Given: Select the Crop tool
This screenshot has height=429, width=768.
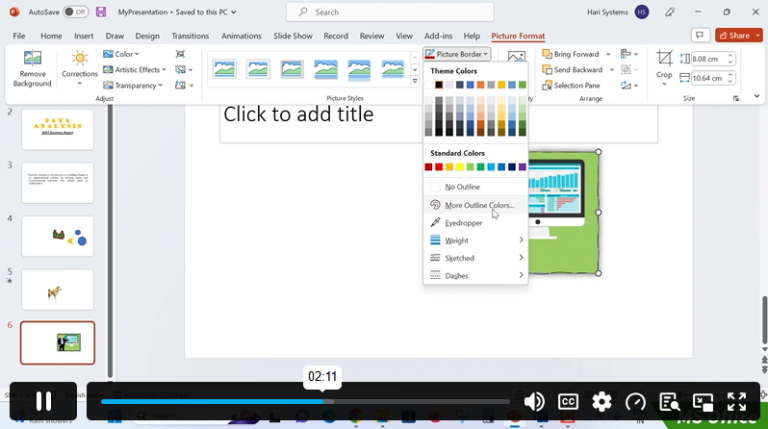Looking at the screenshot, I should 664,68.
